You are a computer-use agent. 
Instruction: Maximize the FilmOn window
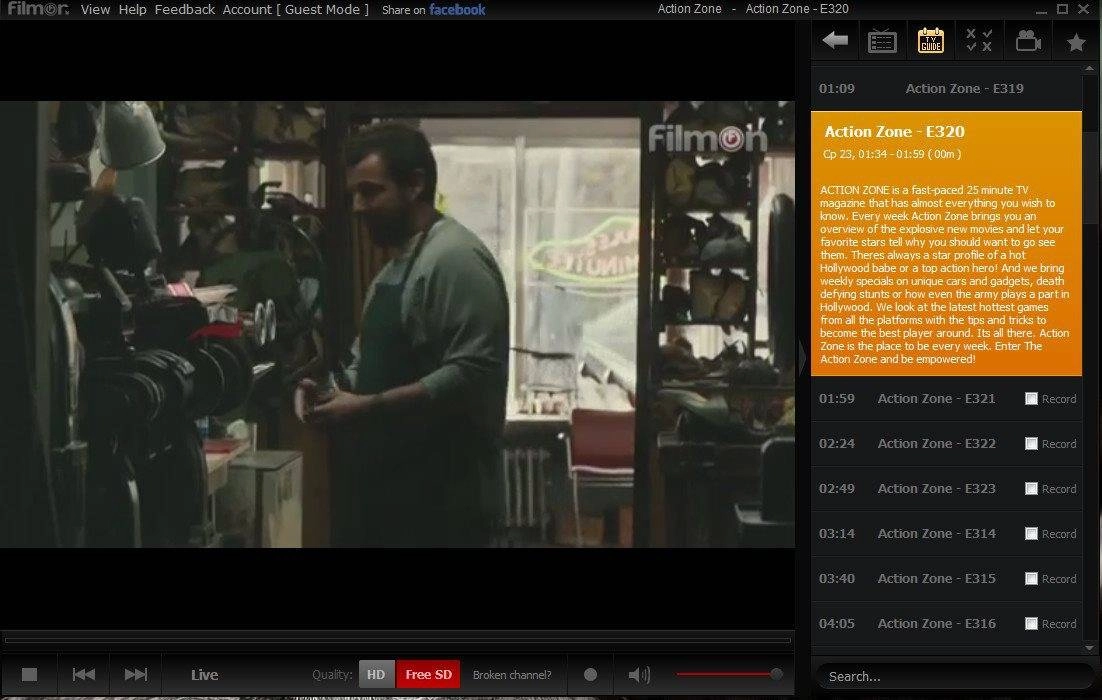click(x=1063, y=9)
